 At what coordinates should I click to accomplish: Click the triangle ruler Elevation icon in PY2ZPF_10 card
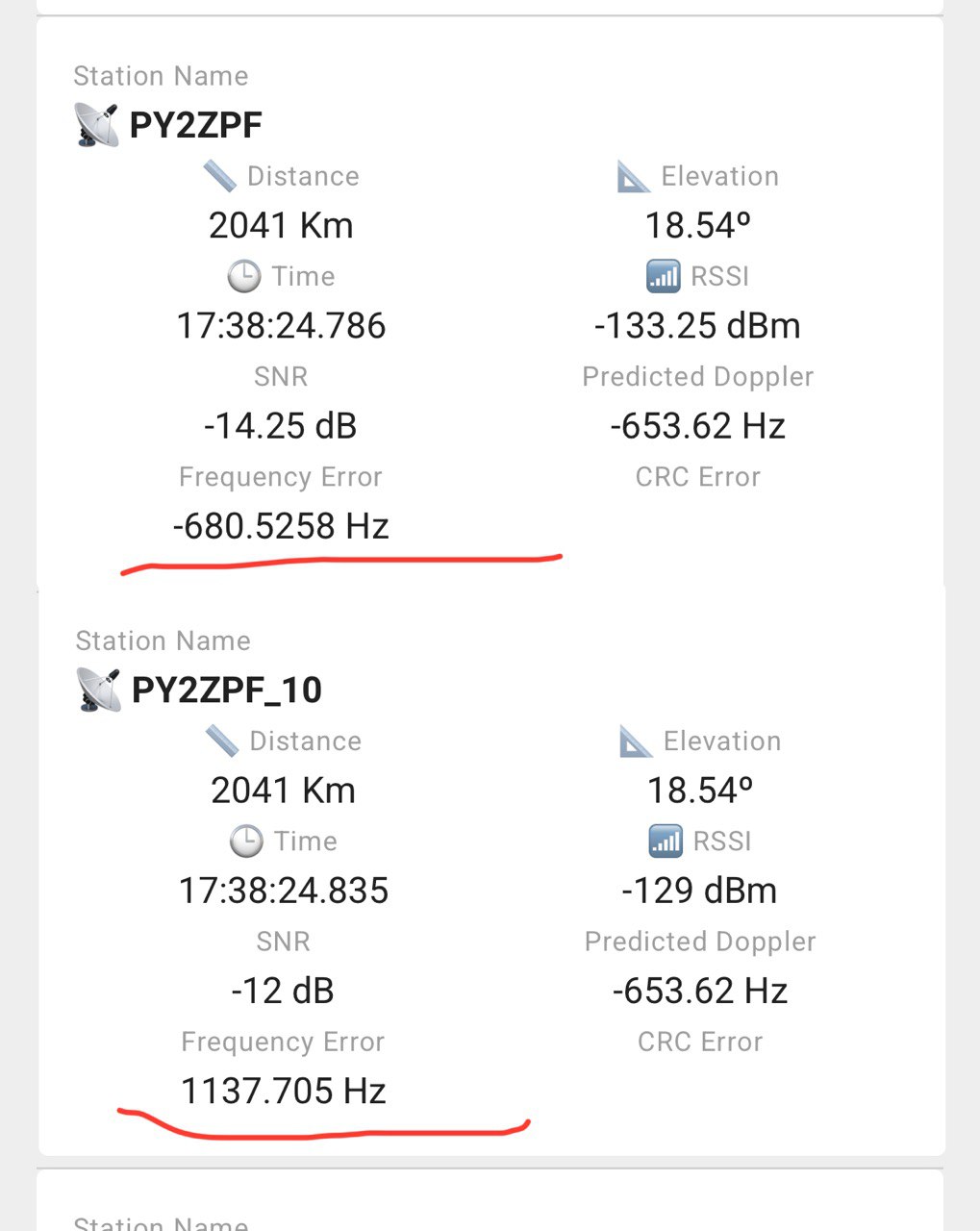[x=636, y=741]
